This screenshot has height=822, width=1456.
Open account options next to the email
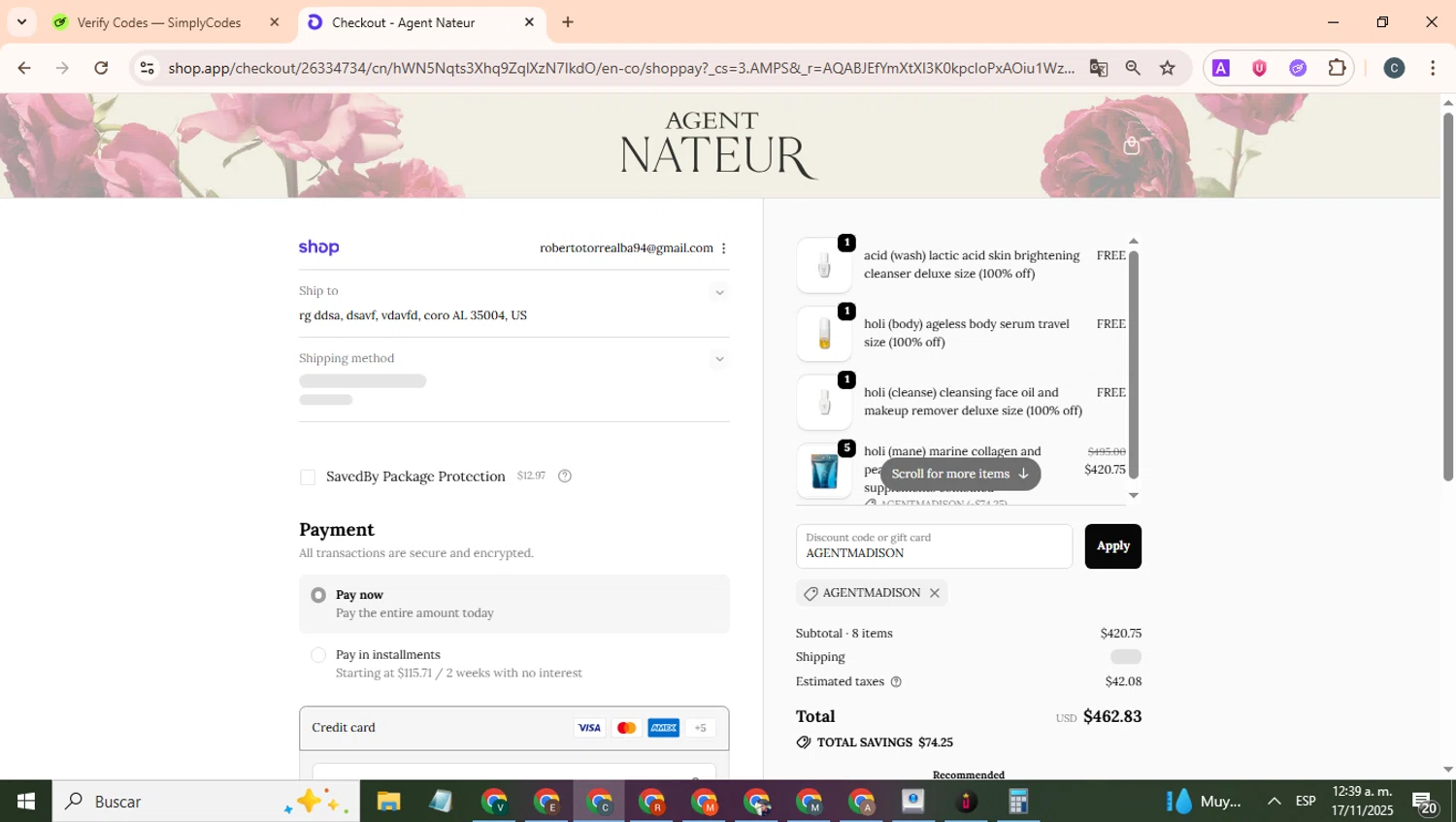[x=723, y=248]
